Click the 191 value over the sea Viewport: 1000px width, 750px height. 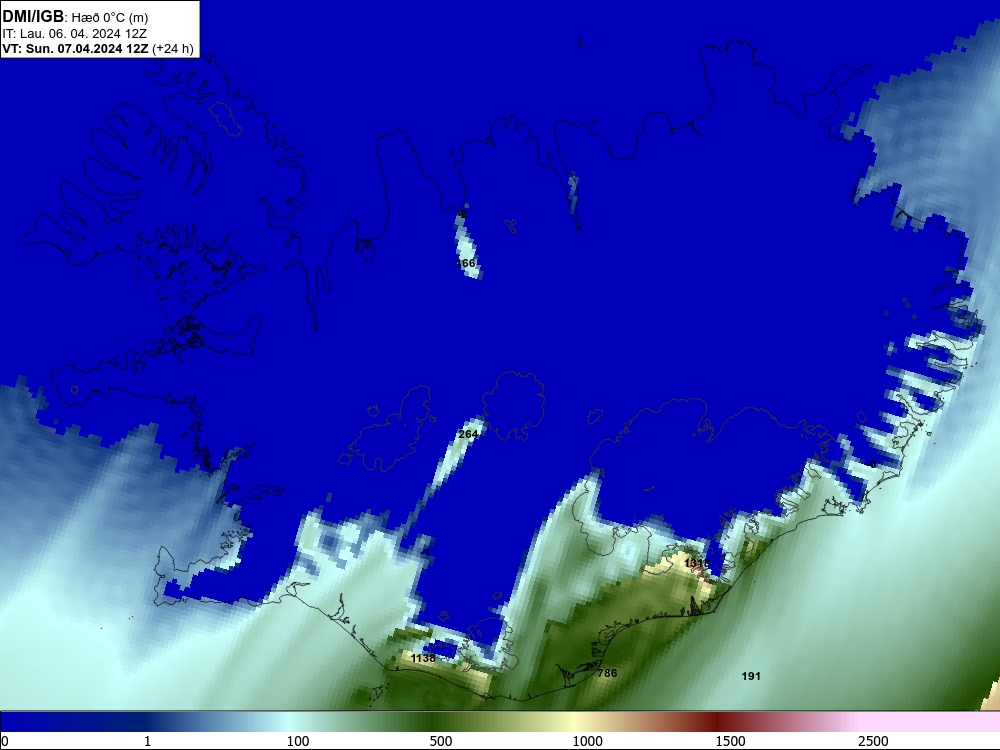[751, 675]
